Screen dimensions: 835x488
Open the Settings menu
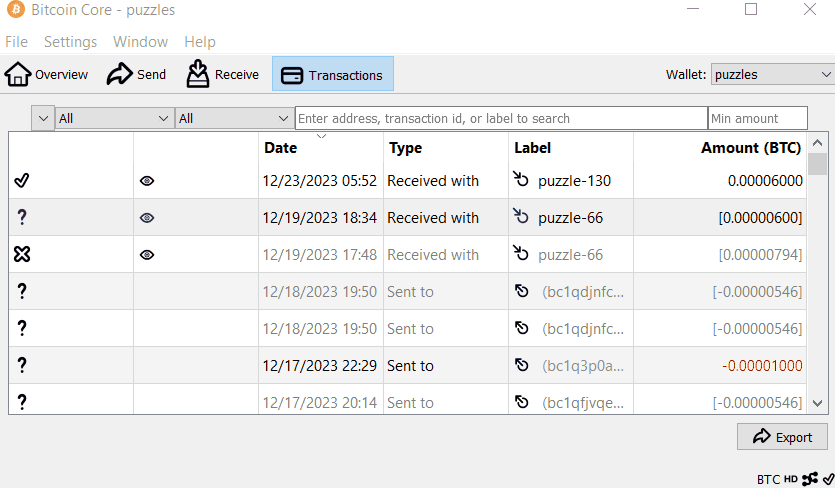[x=70, y=42]
